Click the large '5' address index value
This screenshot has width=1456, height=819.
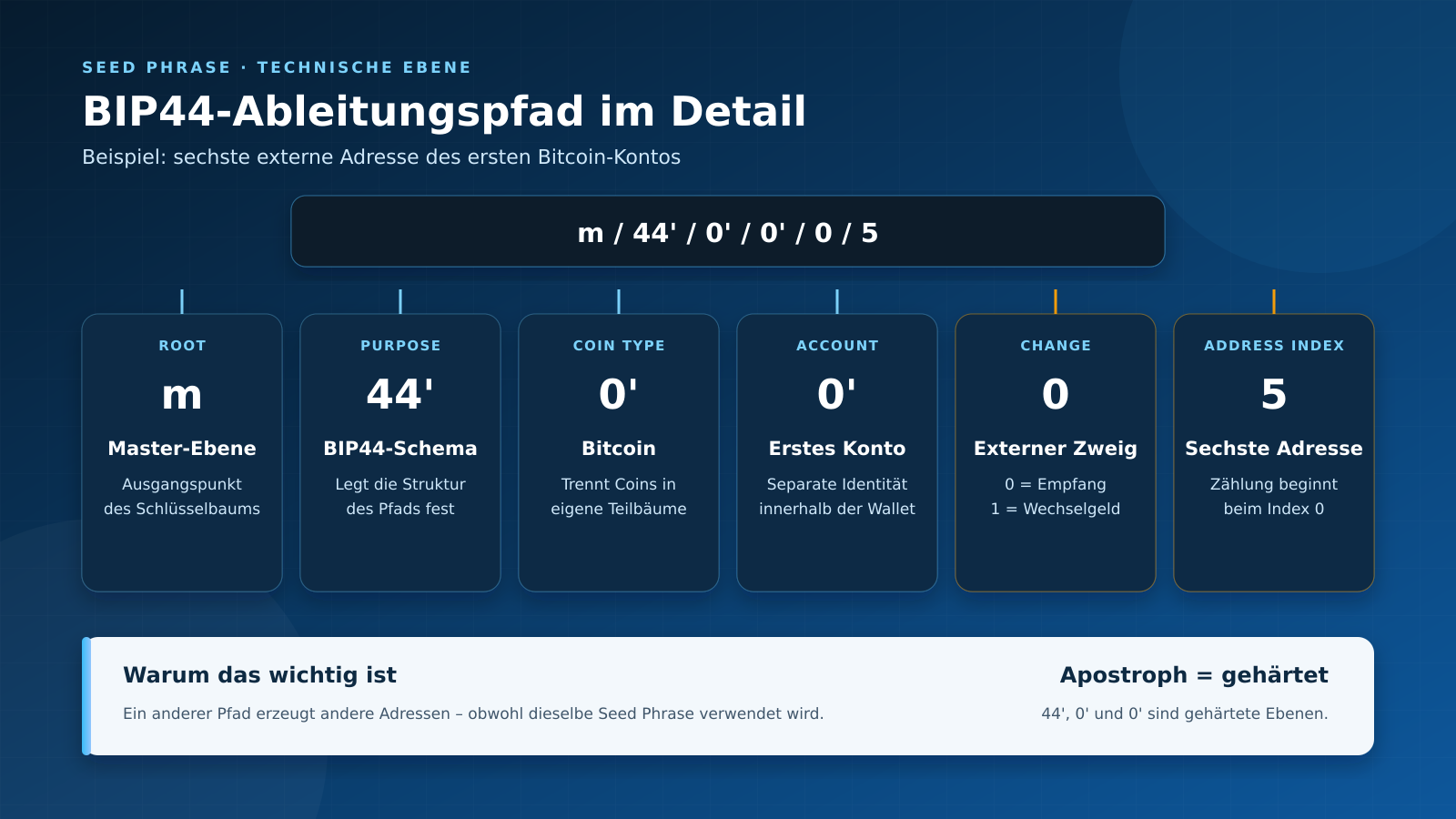(x=1274, y=394)
